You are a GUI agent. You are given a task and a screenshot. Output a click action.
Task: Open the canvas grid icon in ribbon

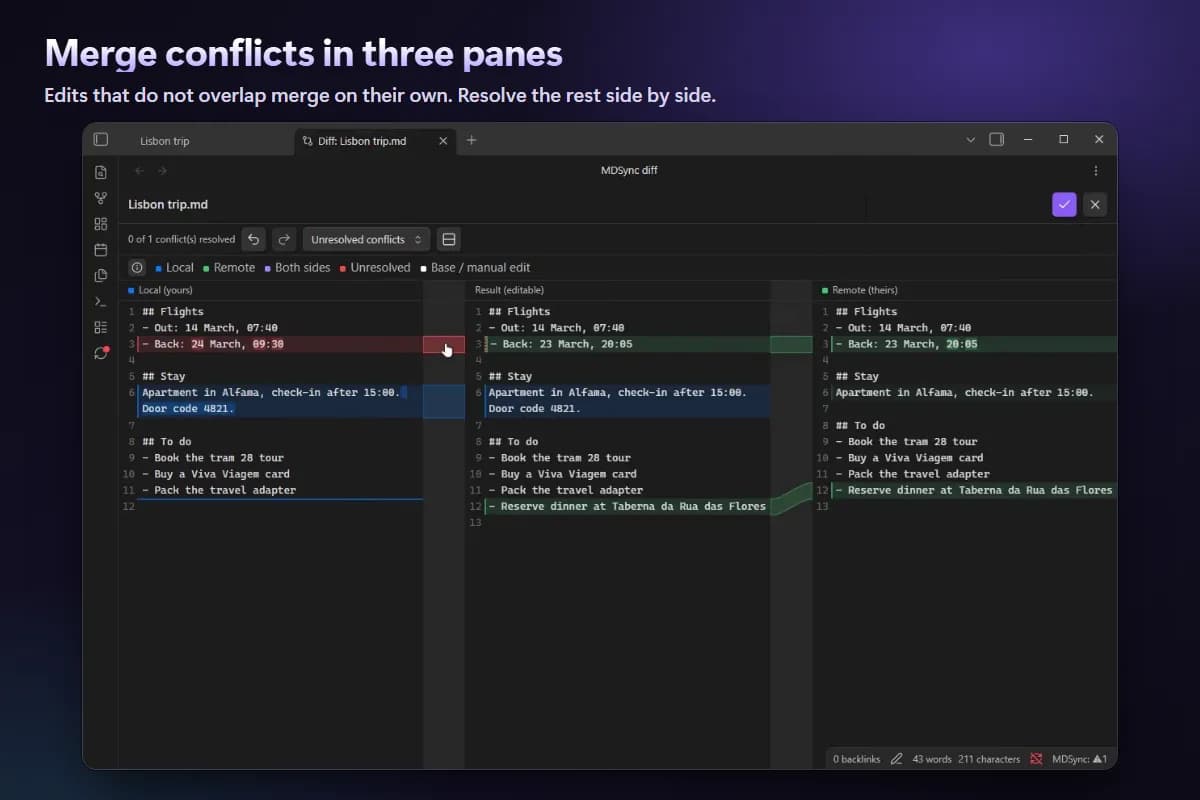pyautogui.click(x=100, y=224)
